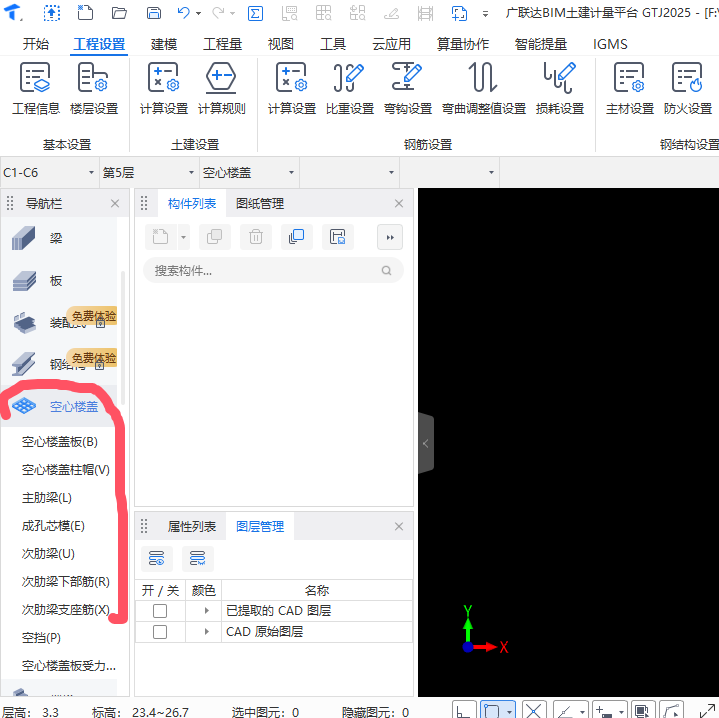Open the 工具 ribbon tab
This screenshot has height=718, width=719.
333,44
